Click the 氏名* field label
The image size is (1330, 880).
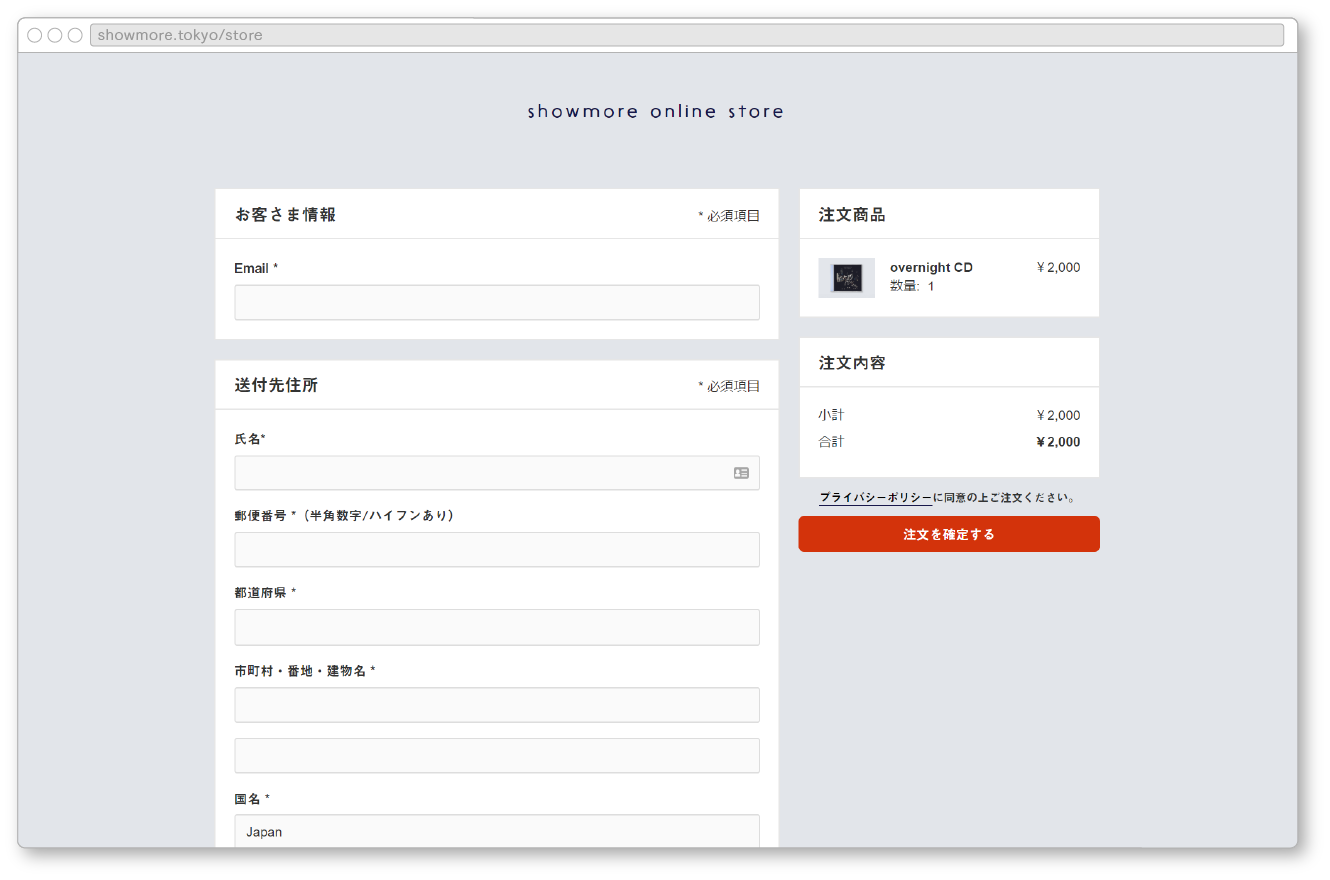(250, 439)
